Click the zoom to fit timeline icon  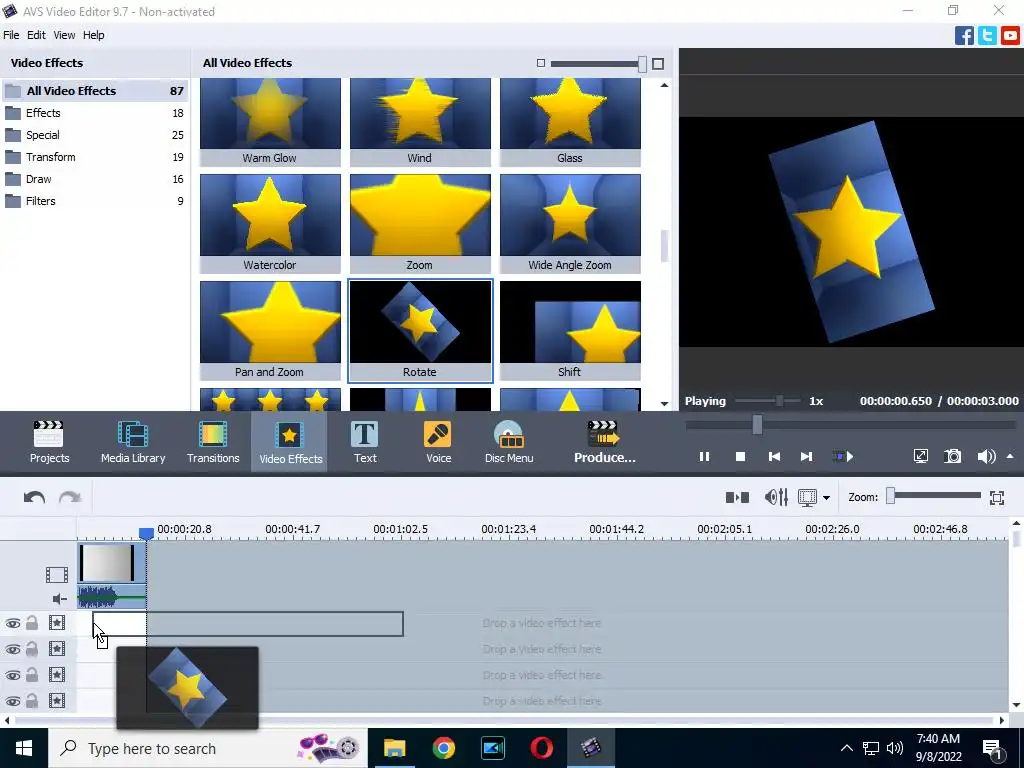(997, 498)
